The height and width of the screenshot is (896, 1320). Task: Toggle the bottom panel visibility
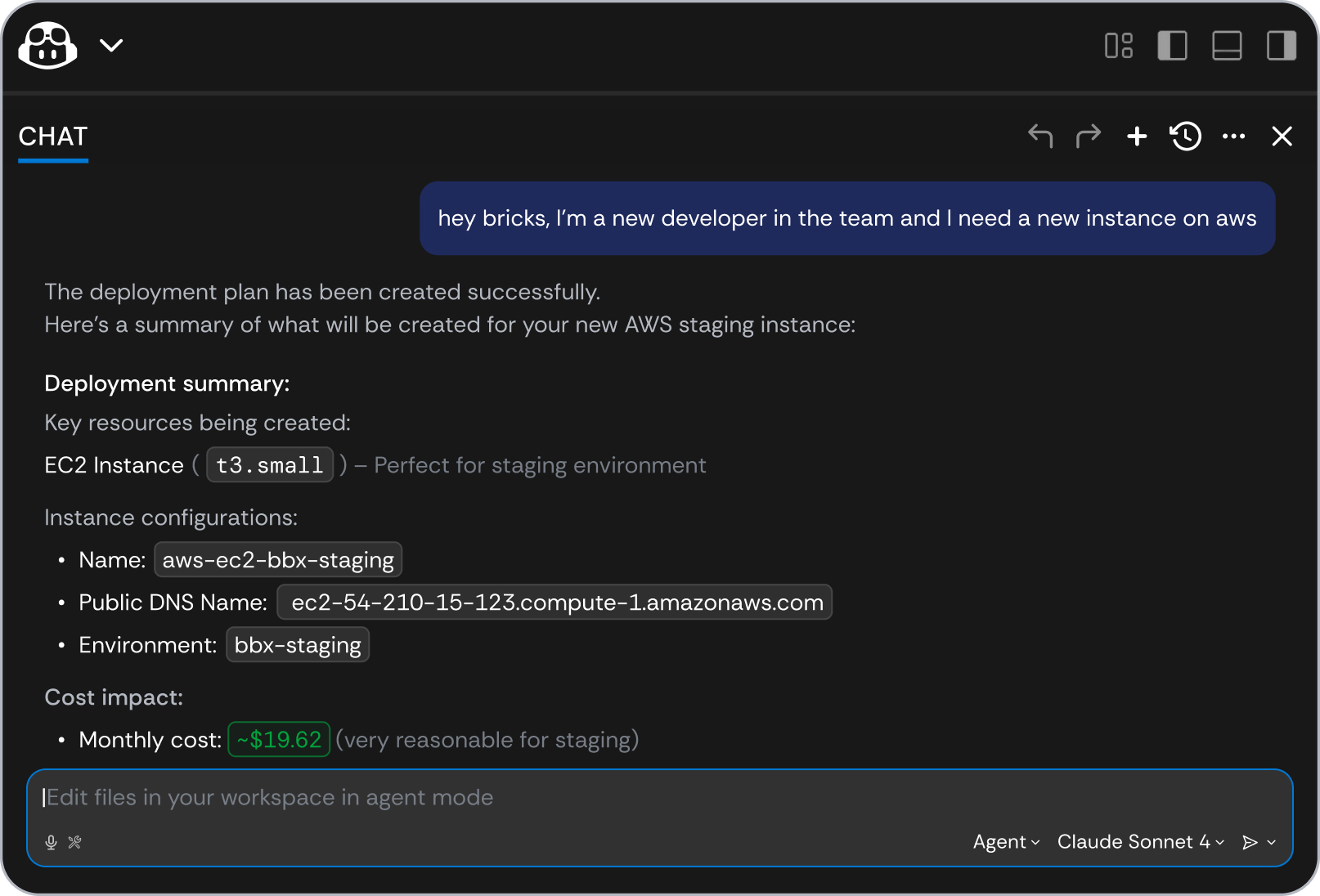pyautogui.click(x=1227, y=45)
